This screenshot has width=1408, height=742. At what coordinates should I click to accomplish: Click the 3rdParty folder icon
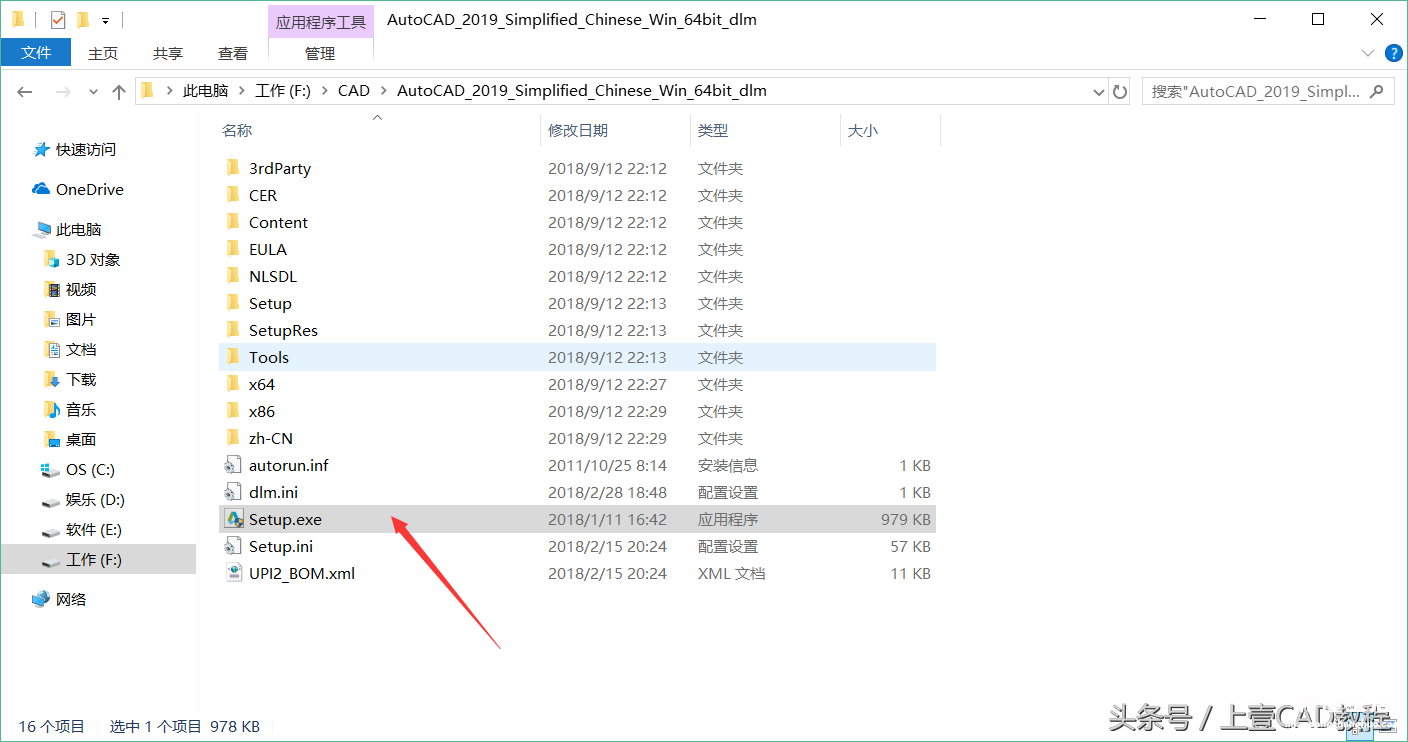click(233, 168)
